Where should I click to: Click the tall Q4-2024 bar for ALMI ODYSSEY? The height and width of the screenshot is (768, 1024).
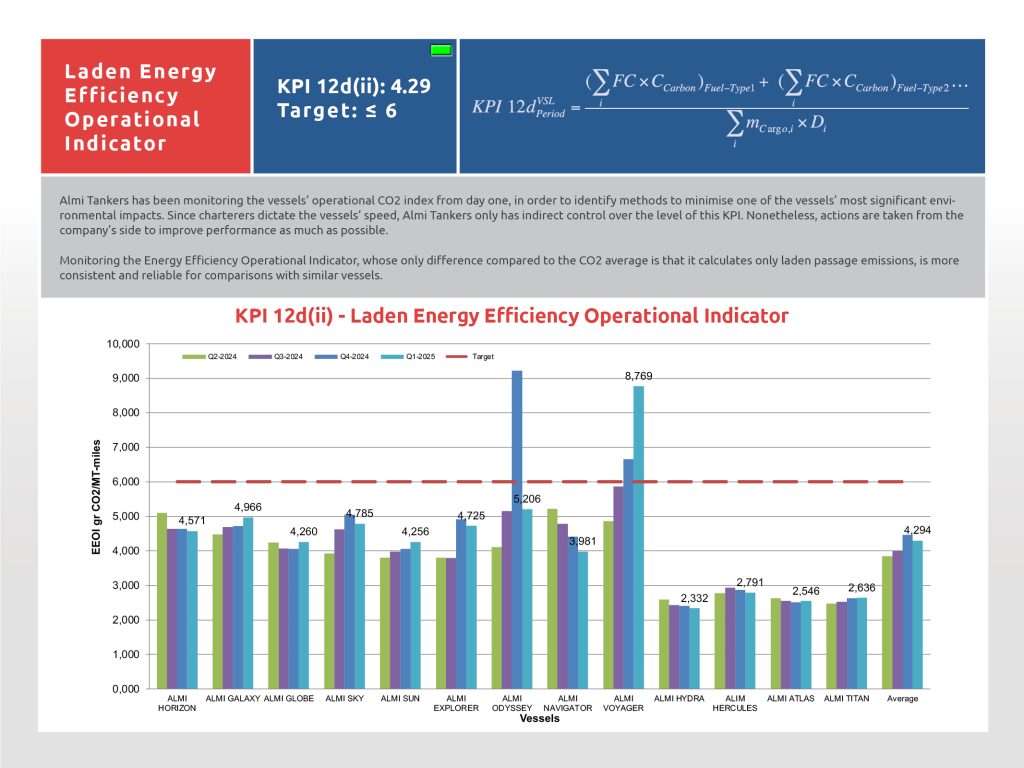[x=517, y=530]
